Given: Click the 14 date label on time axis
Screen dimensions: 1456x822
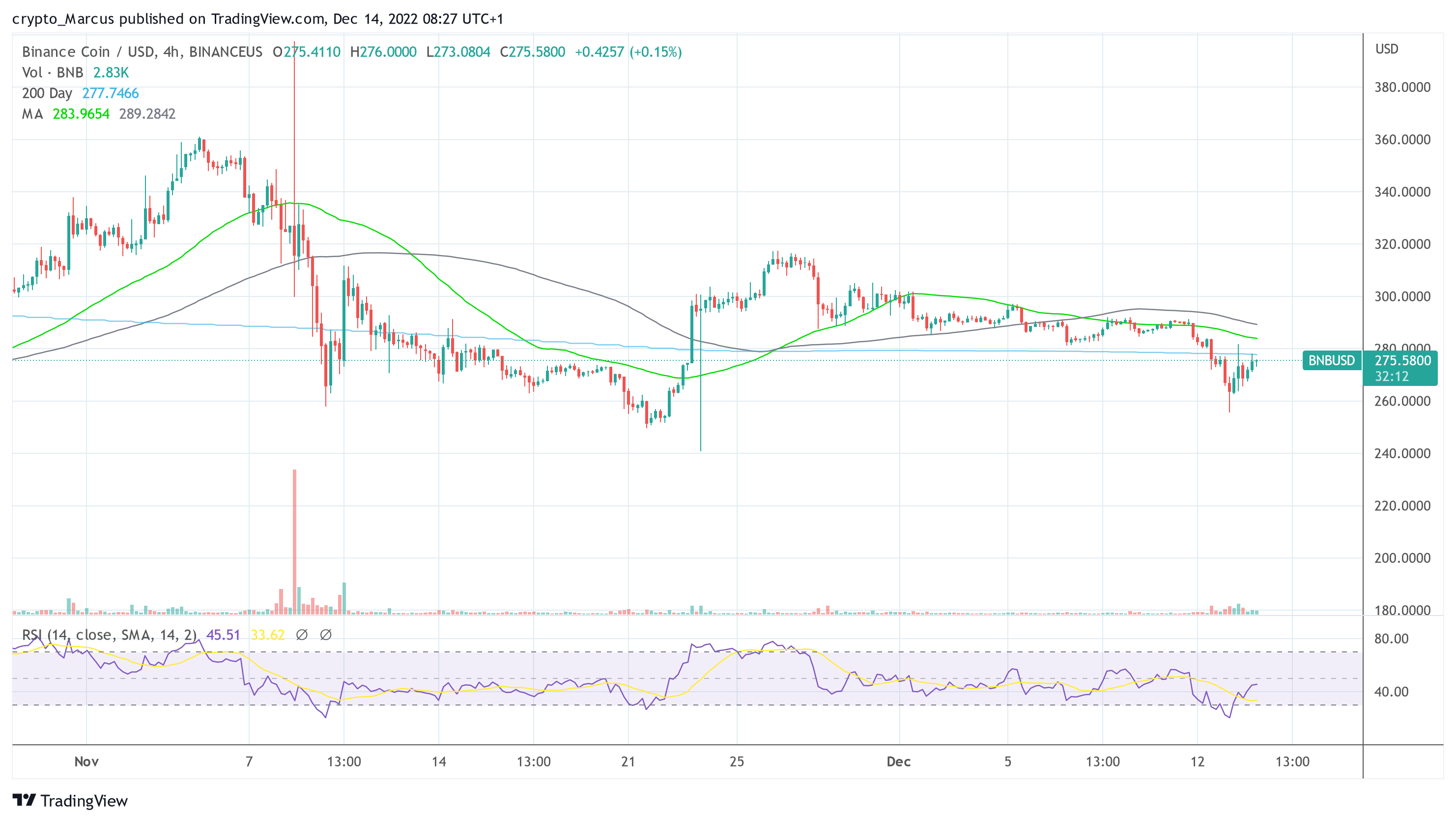Looking at the screenshot, I should point(439,762).
